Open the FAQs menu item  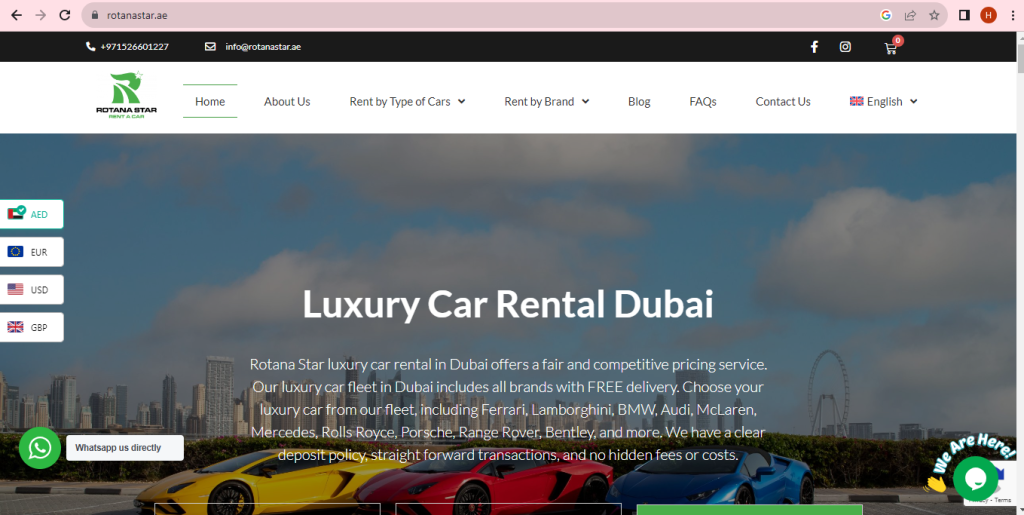(703, 102)
